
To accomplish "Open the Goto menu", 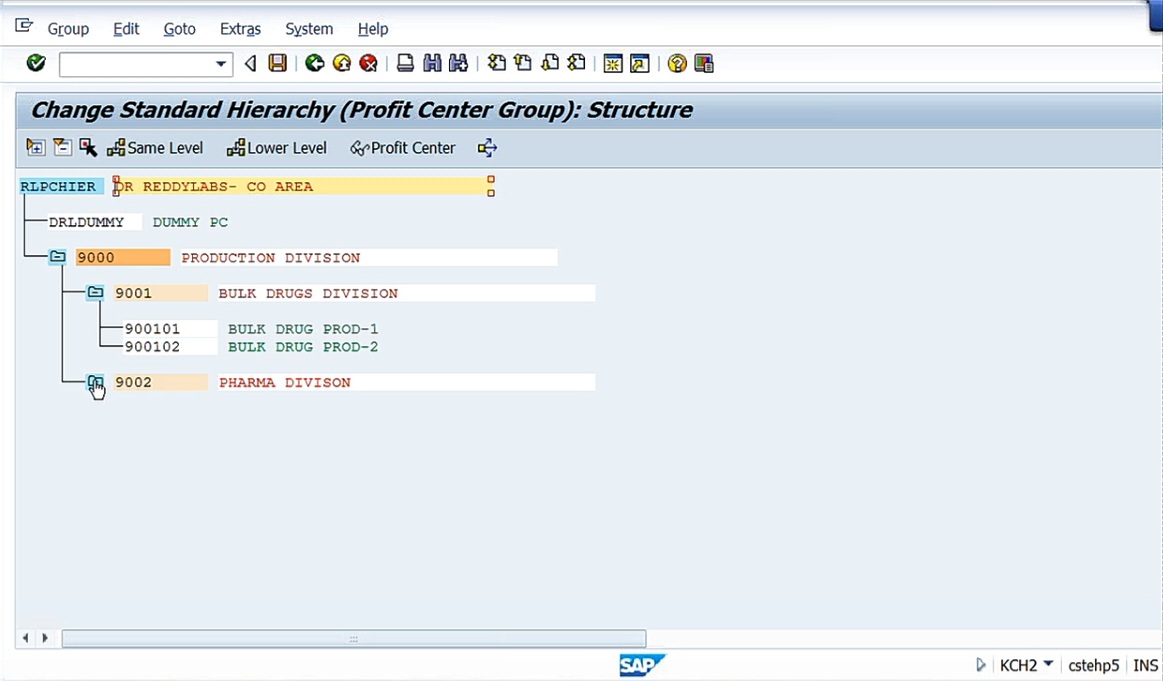I will coord(179,29).
